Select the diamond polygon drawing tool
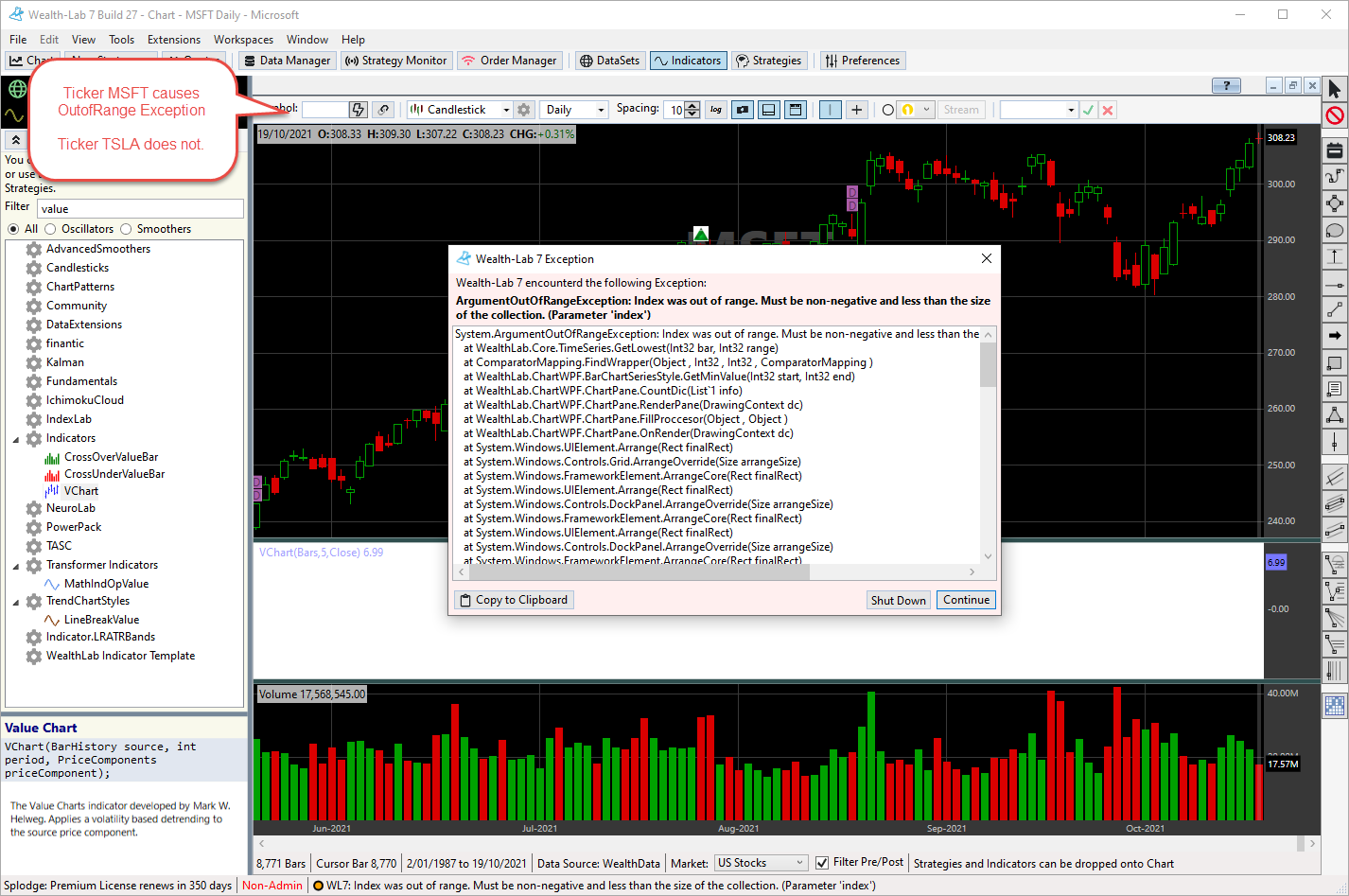1349x896 pixels. (1335, 203)
